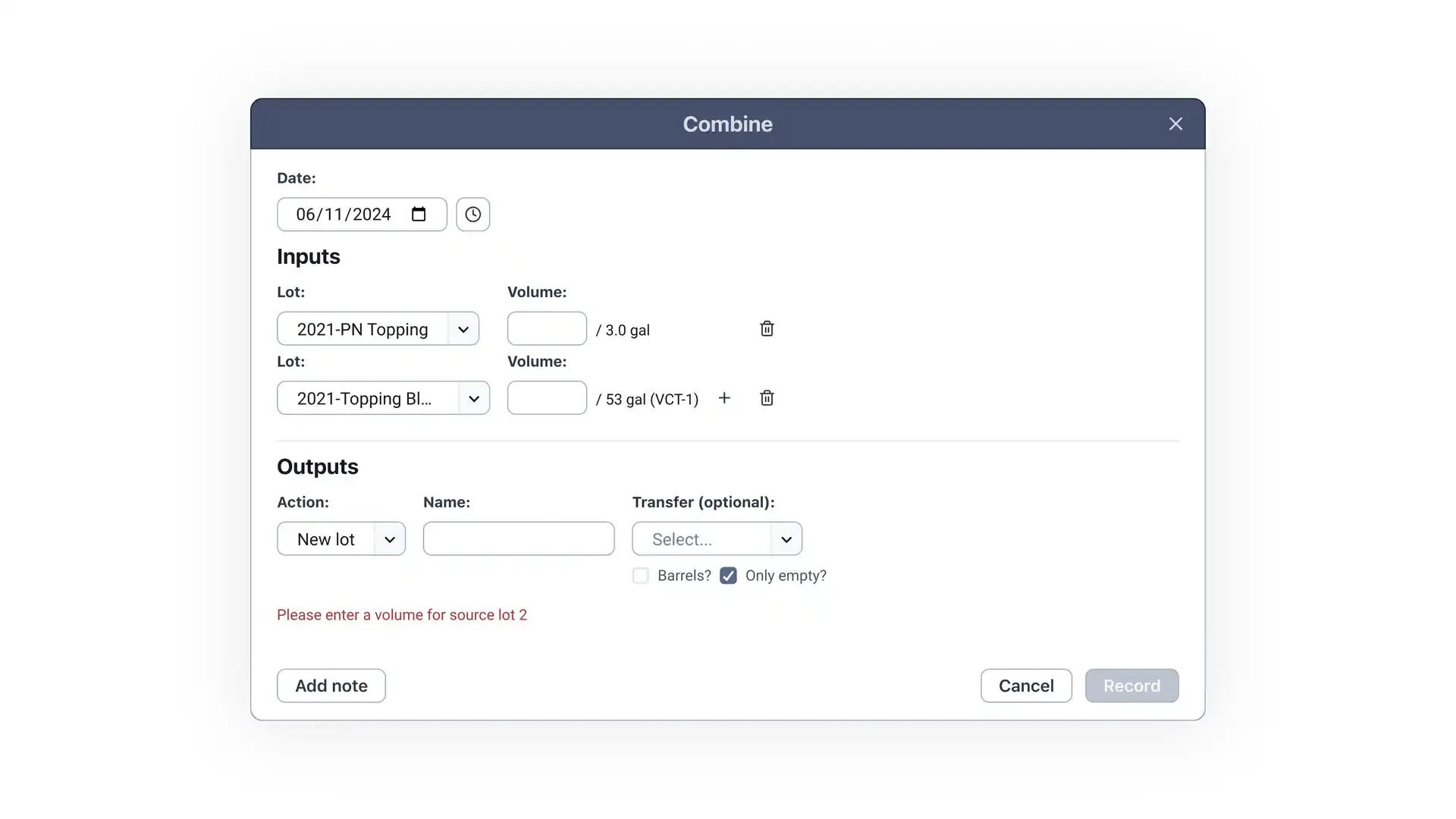Click the delete icon for first lot
Viewport: 1456px width, 819px height.
click(x=767, y=329)
